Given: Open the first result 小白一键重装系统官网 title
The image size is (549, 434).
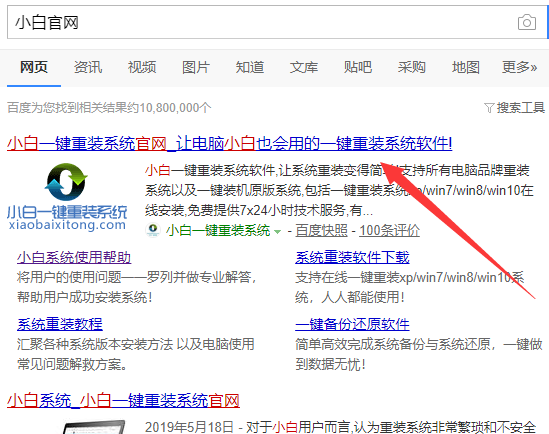Looking at the screenshot, I should coord(230,144).
